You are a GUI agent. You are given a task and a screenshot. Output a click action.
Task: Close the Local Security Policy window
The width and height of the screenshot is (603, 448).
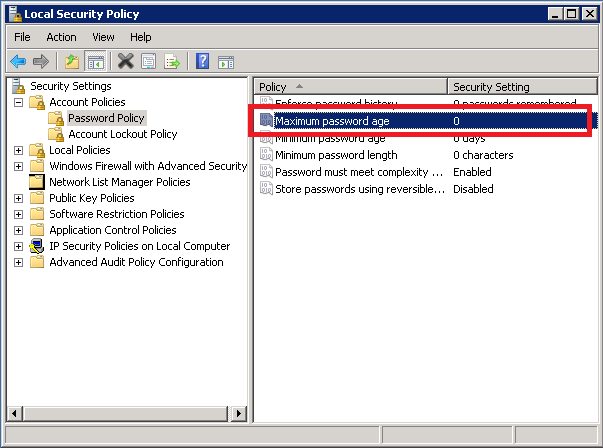coord(590,14)
